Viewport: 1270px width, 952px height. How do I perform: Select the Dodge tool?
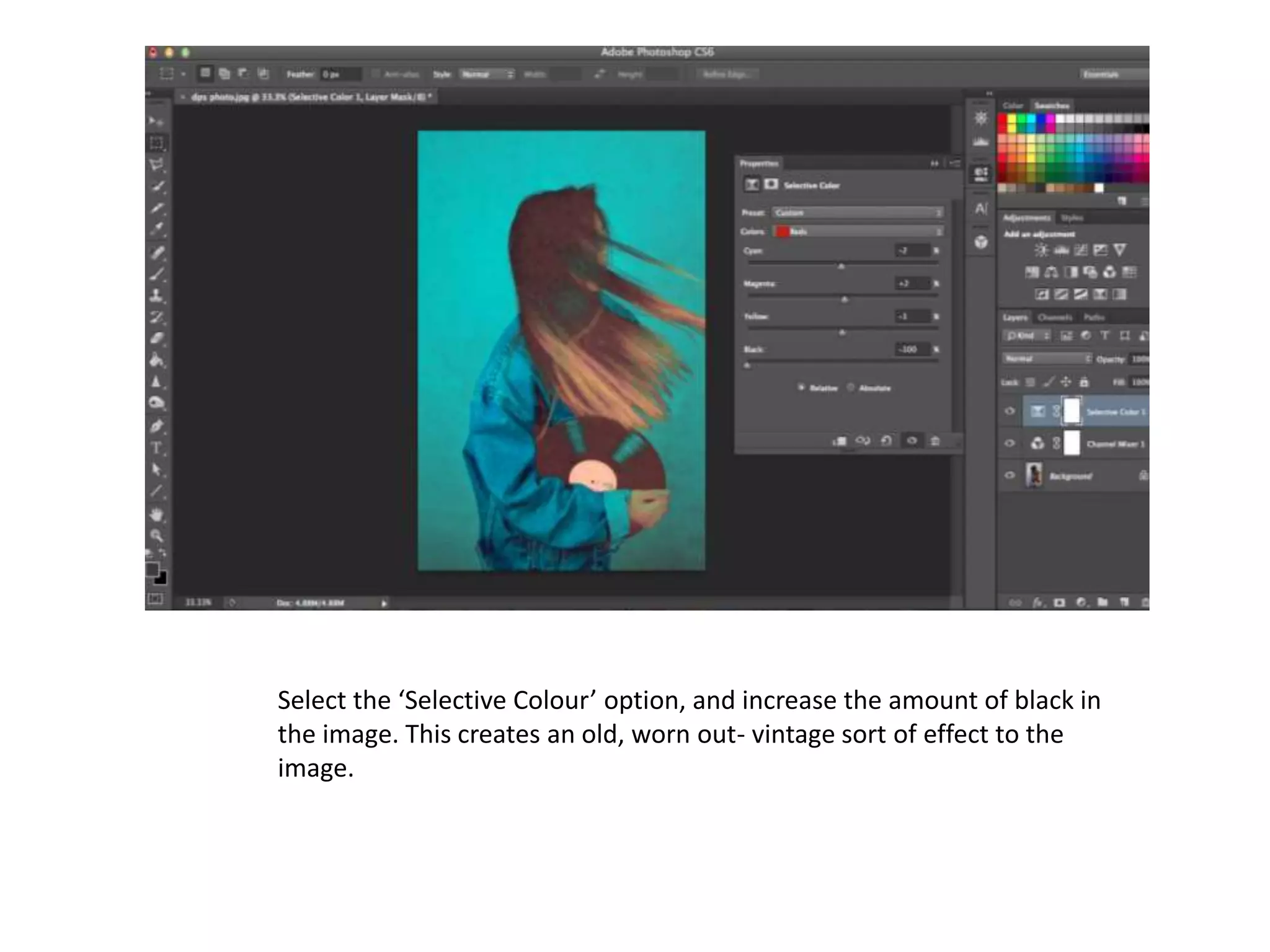(x=156, y=403)
